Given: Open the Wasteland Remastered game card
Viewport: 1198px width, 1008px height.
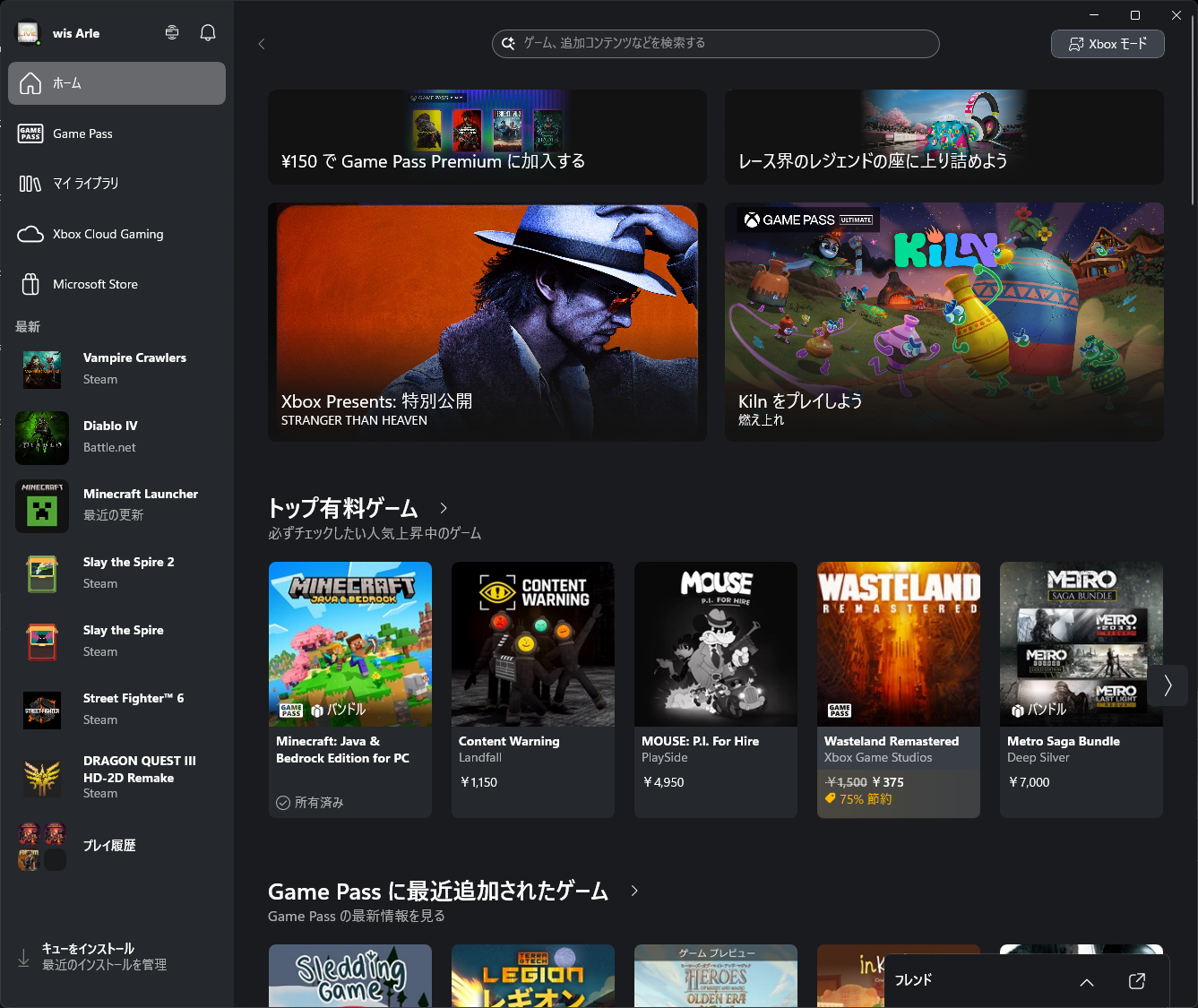Looking at the screenshot, I should 899,690.
